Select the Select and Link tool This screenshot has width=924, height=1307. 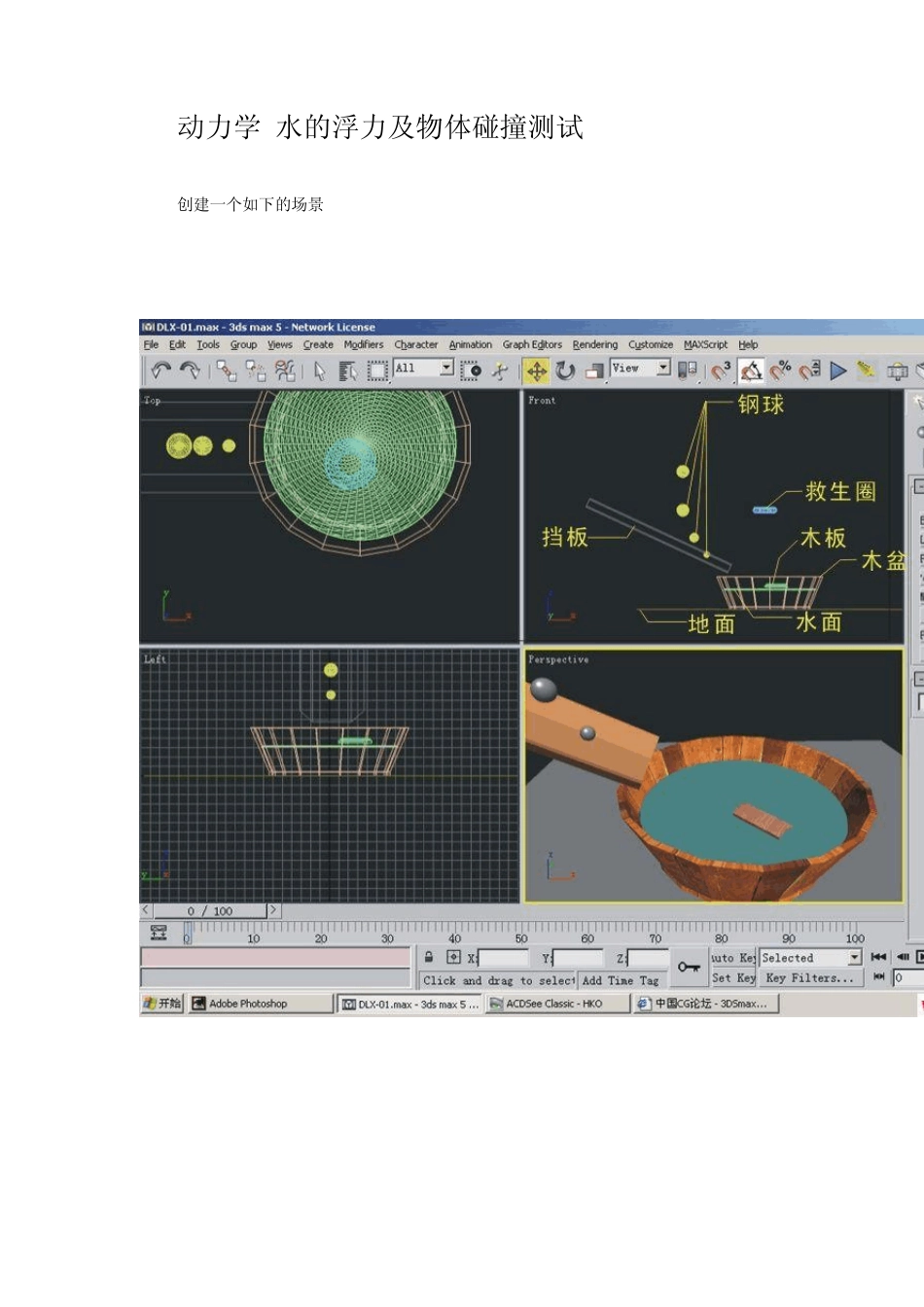(x=227, y=371)
